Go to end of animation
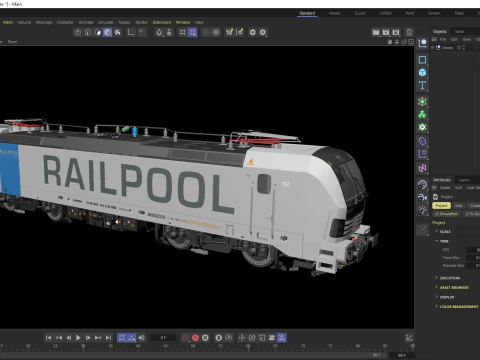This screenshot has width=480, height=360. [x=108, y=338]
